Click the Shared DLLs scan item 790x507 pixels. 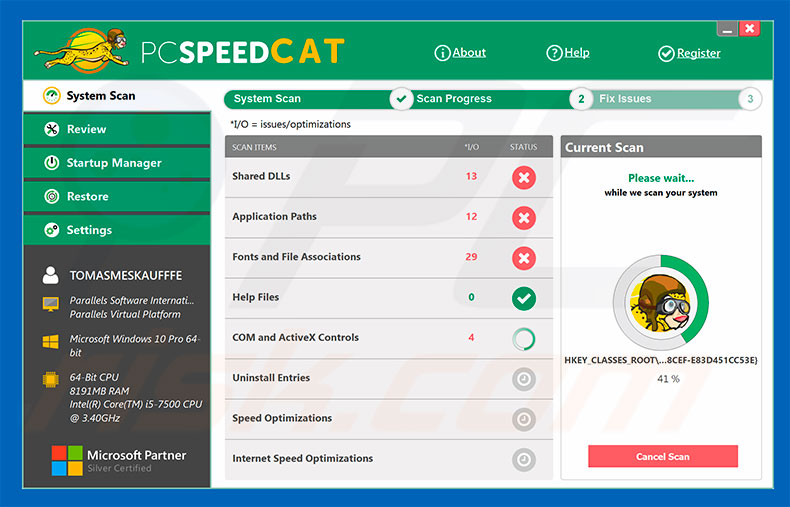[388, 177]
